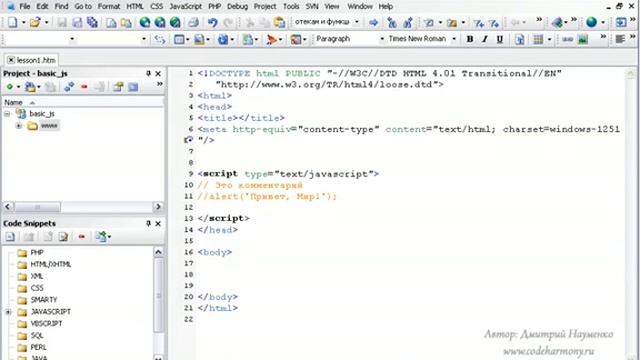Open the SVN menu
This screenshot has height=360, width=640.
point(312,7)
